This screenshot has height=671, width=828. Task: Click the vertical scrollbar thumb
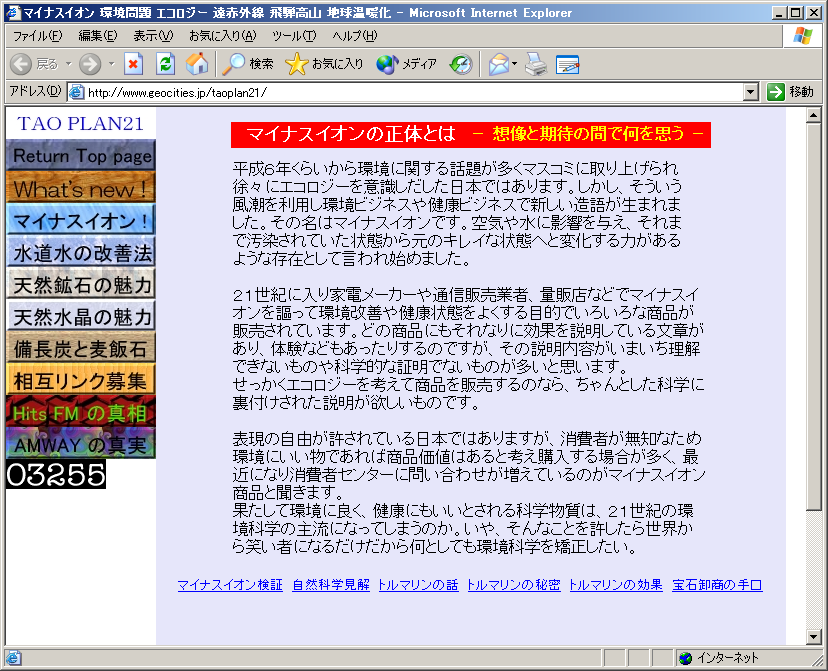(x=814, y=317)
